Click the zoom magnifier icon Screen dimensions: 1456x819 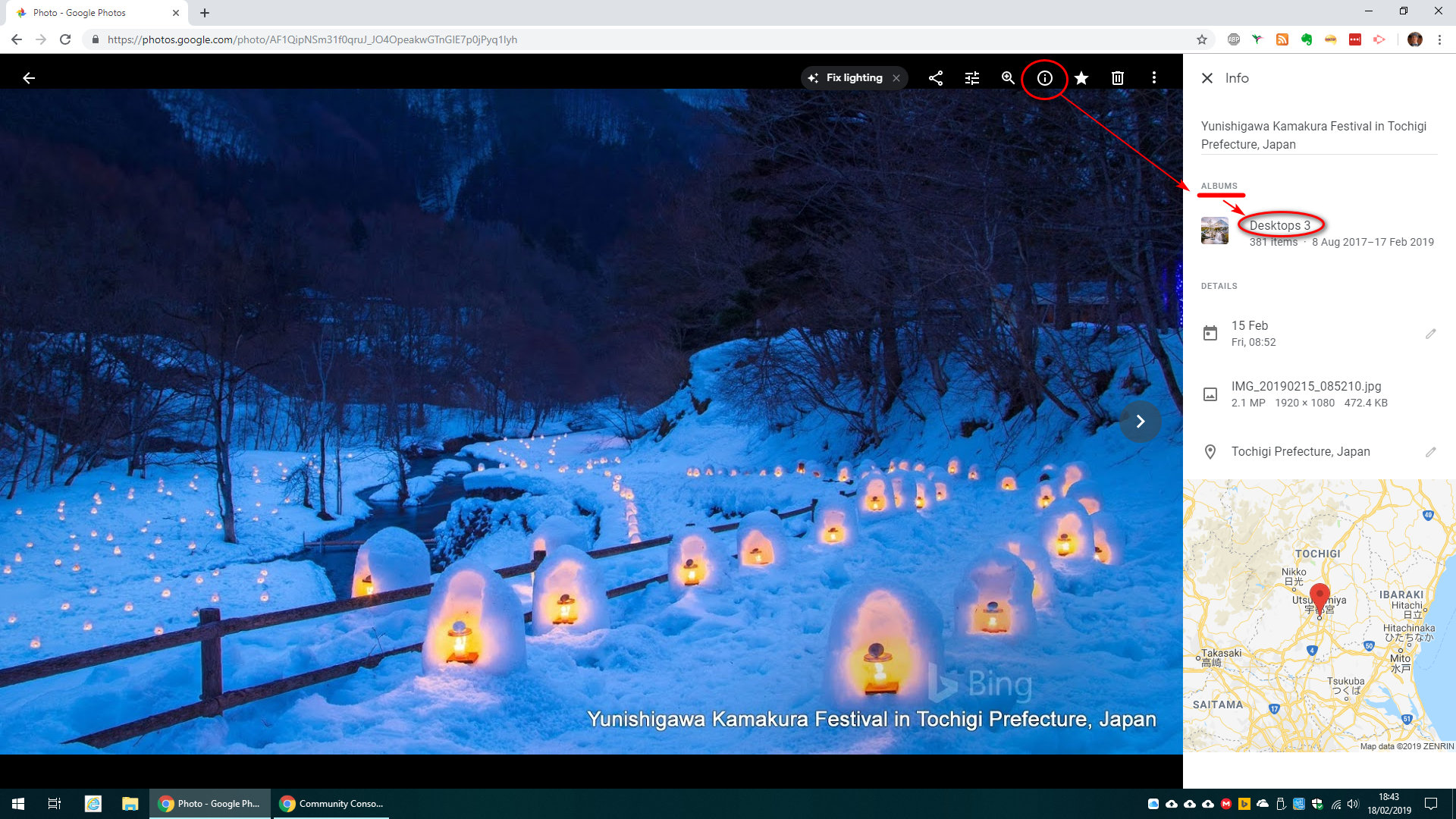pyautogui.click(x=1008, y=78)
